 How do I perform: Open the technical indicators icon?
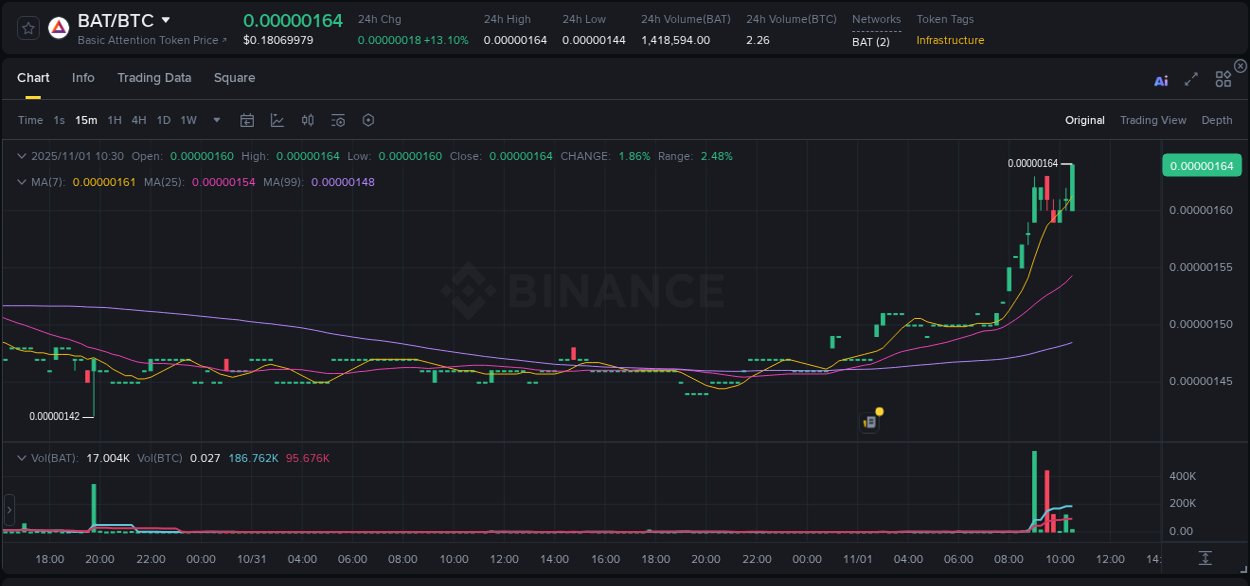307,120
